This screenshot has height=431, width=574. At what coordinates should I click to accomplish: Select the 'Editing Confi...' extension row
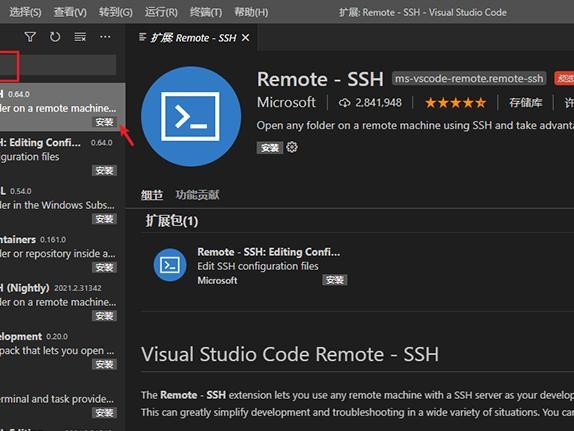click(x=62, y=156)
